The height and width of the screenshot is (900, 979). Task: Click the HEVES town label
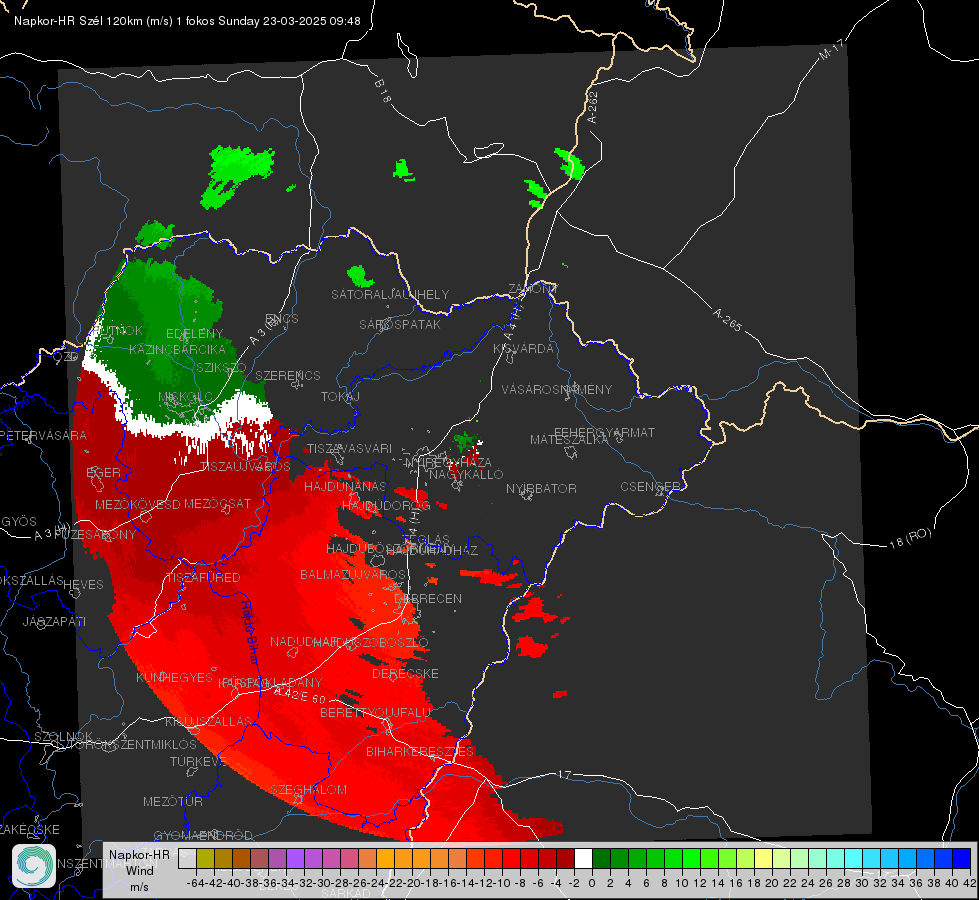83,585
